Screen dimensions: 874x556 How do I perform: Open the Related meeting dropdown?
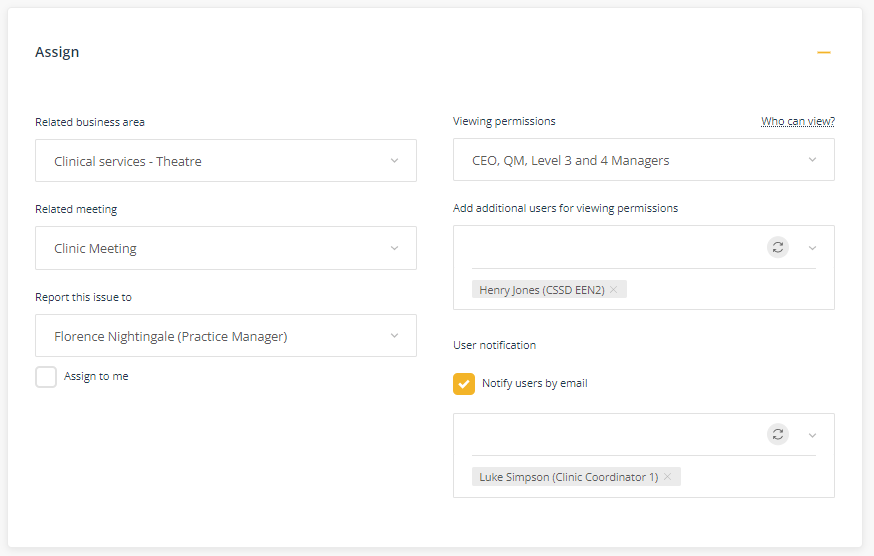click(226, 248)
